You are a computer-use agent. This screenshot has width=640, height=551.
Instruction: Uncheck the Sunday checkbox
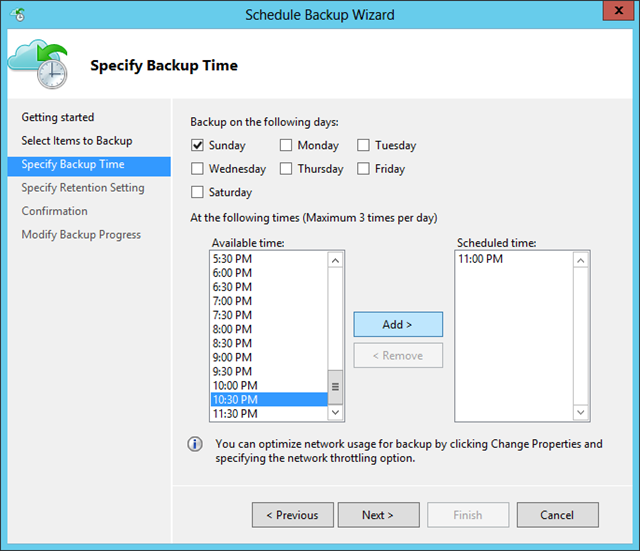197,145
